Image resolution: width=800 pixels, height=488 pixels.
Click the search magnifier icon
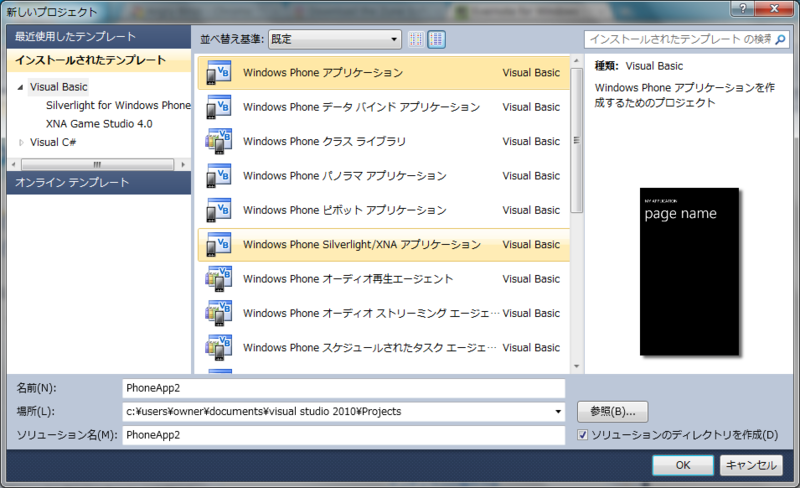(780, 39)
